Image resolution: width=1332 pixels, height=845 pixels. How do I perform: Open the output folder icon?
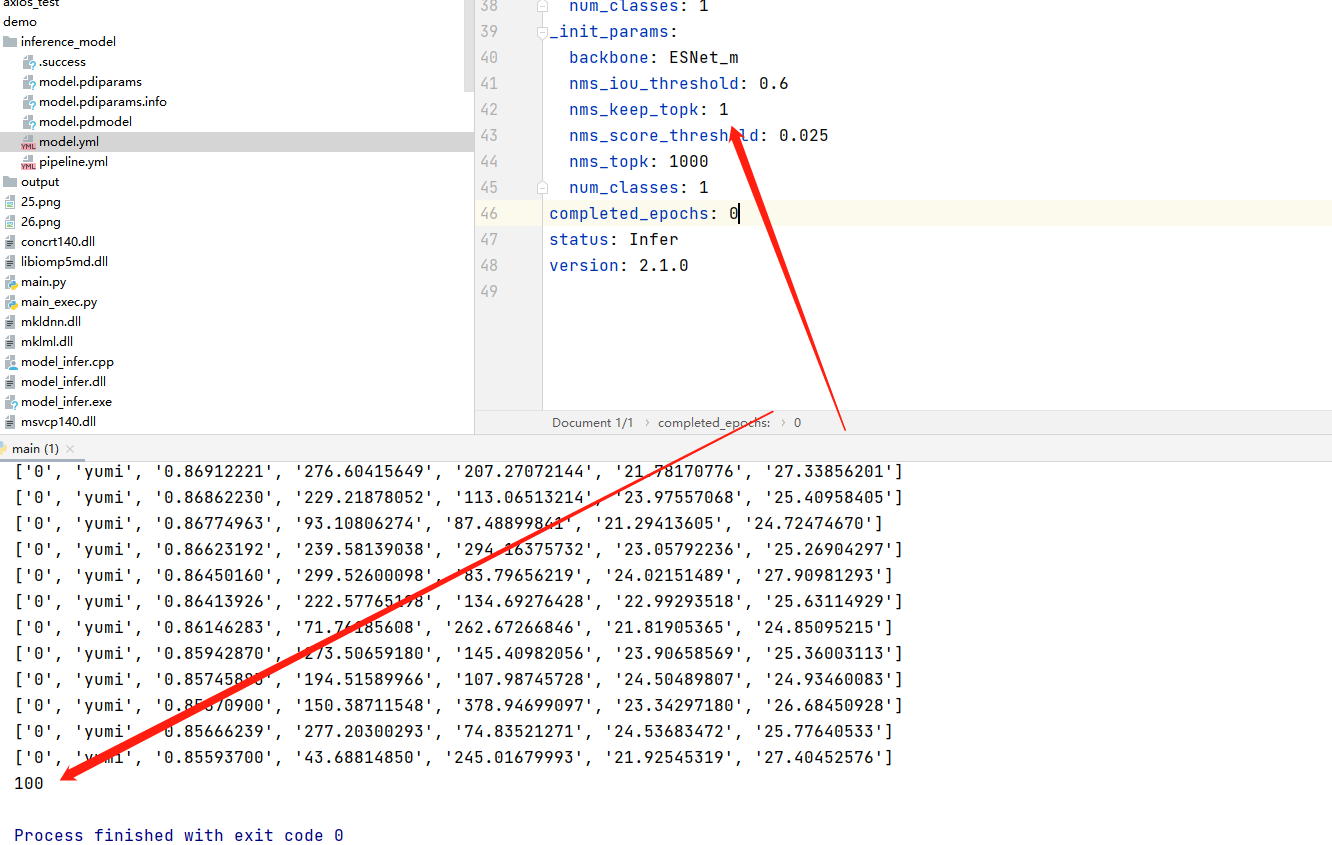(x=10, y=182)
